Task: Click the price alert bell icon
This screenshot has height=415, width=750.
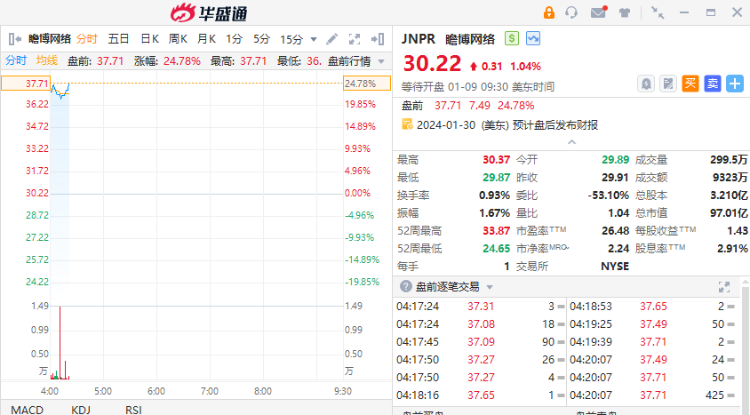Action: tap(646, 83)
